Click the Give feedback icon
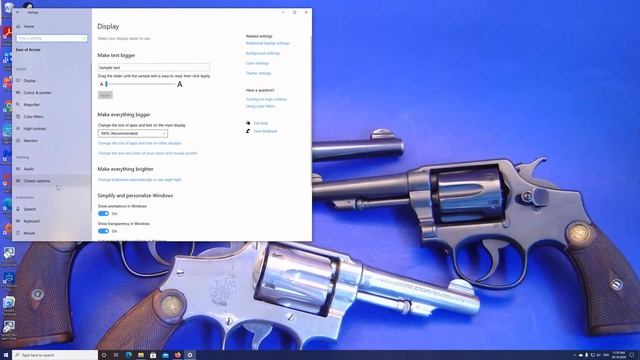 tap(248, 131)
